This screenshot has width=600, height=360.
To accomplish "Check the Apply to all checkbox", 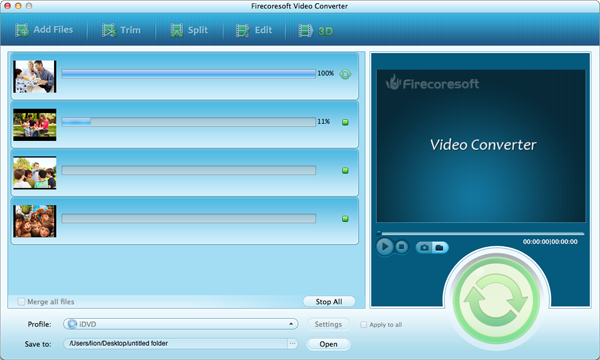I will (x=364, y=325).
